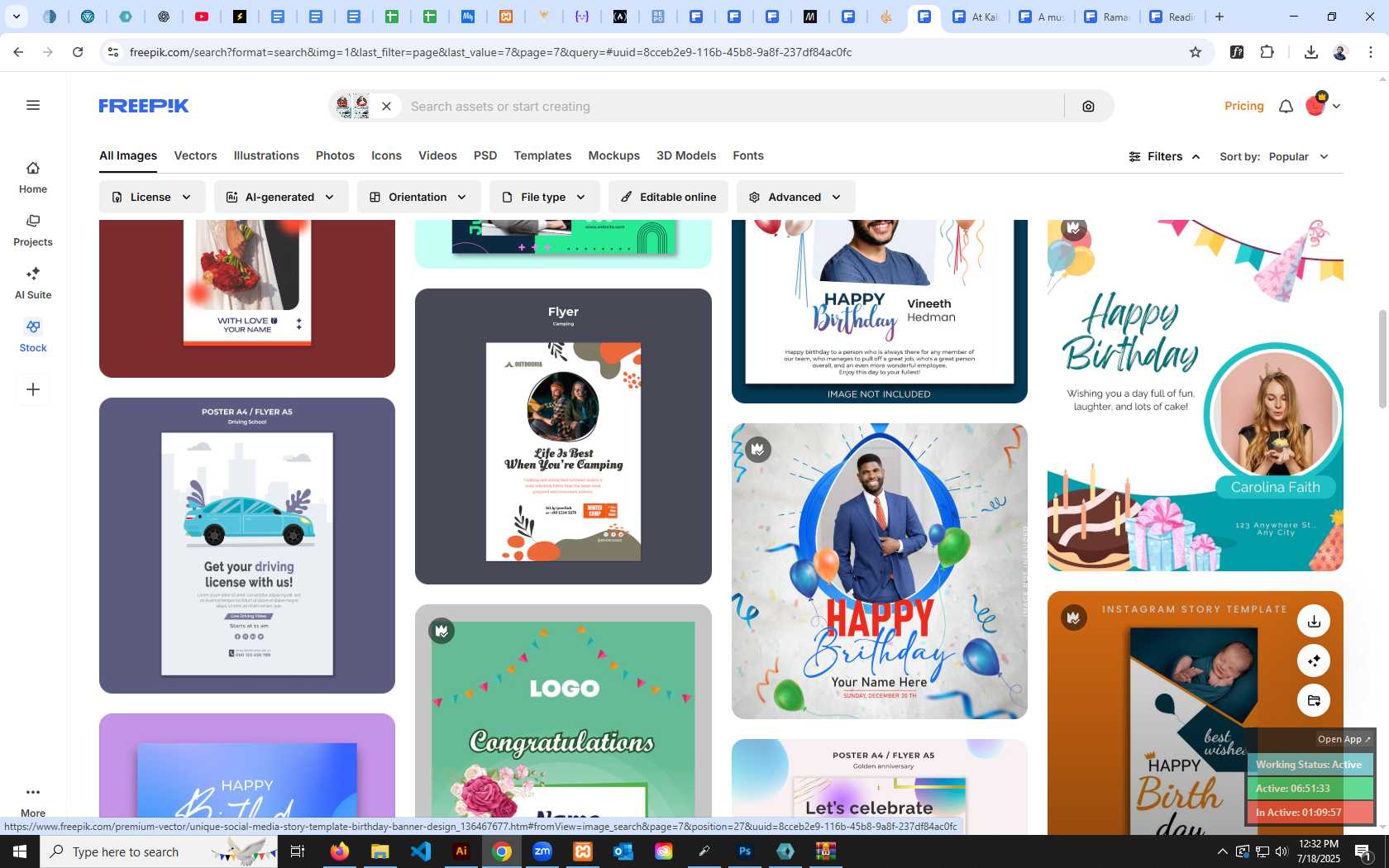Toggle Editable online filter
Image resolution: width=1389 pixels, height=868 pixels.
(668, 197)
